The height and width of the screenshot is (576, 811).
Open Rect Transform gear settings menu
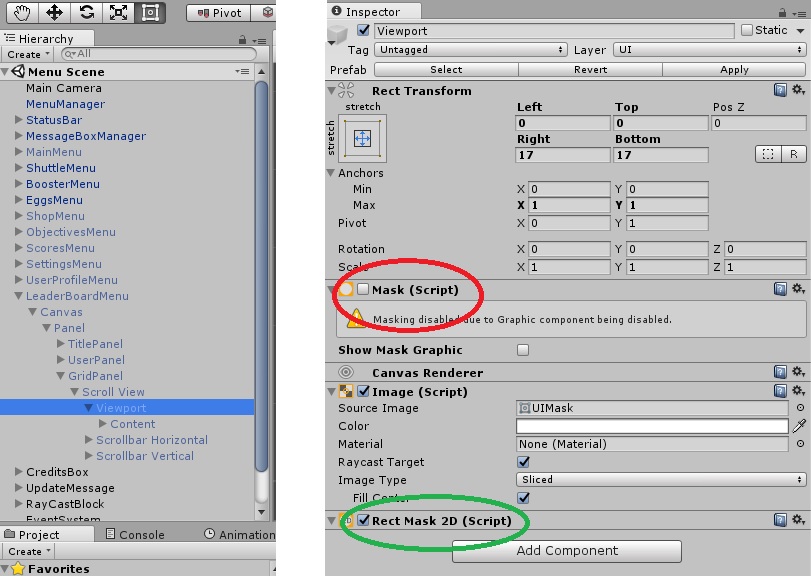[799, 90]
